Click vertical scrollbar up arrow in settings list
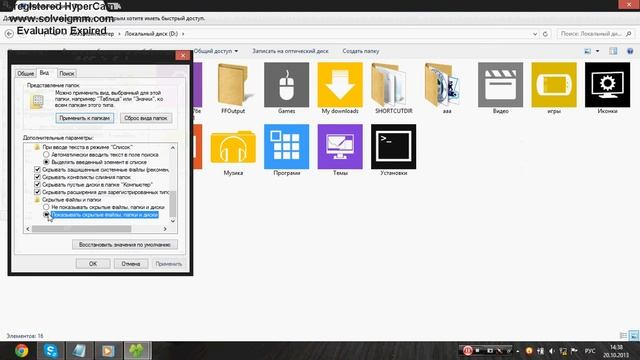This screenshot has width=640, height=360. pyautogui.click(x=173, y=147)
